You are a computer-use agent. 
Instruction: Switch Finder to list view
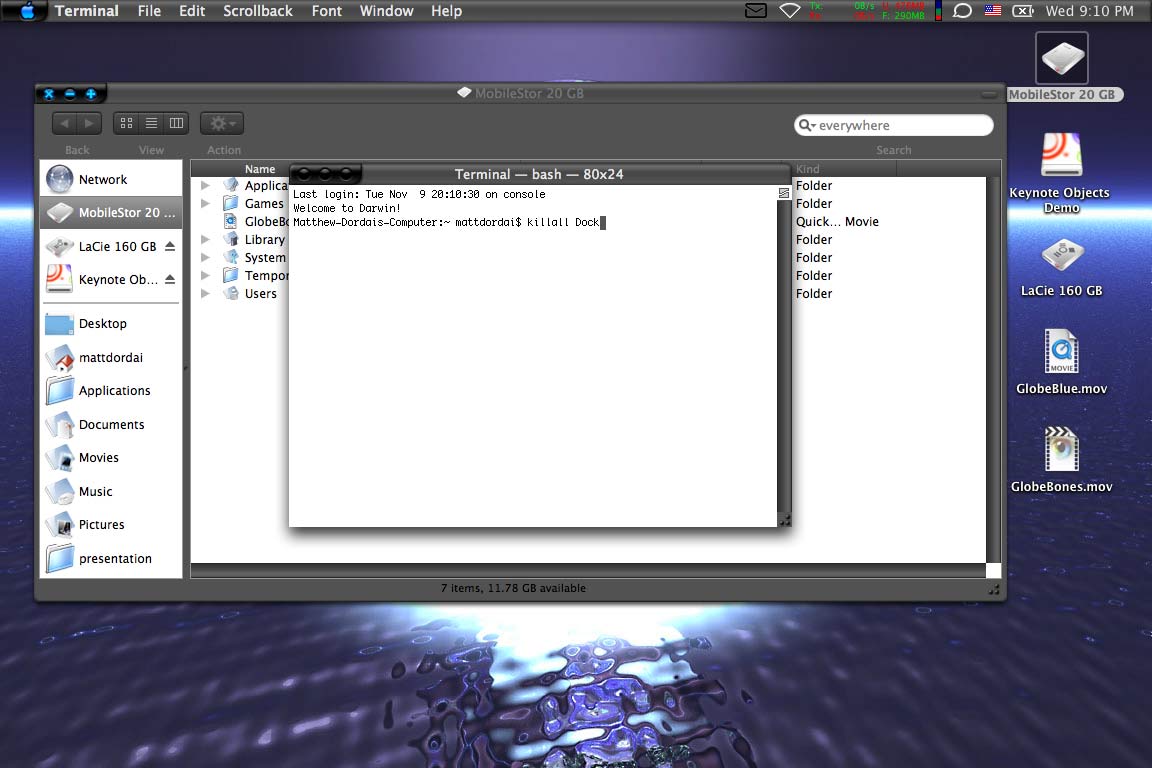click(x=151, y=123)
